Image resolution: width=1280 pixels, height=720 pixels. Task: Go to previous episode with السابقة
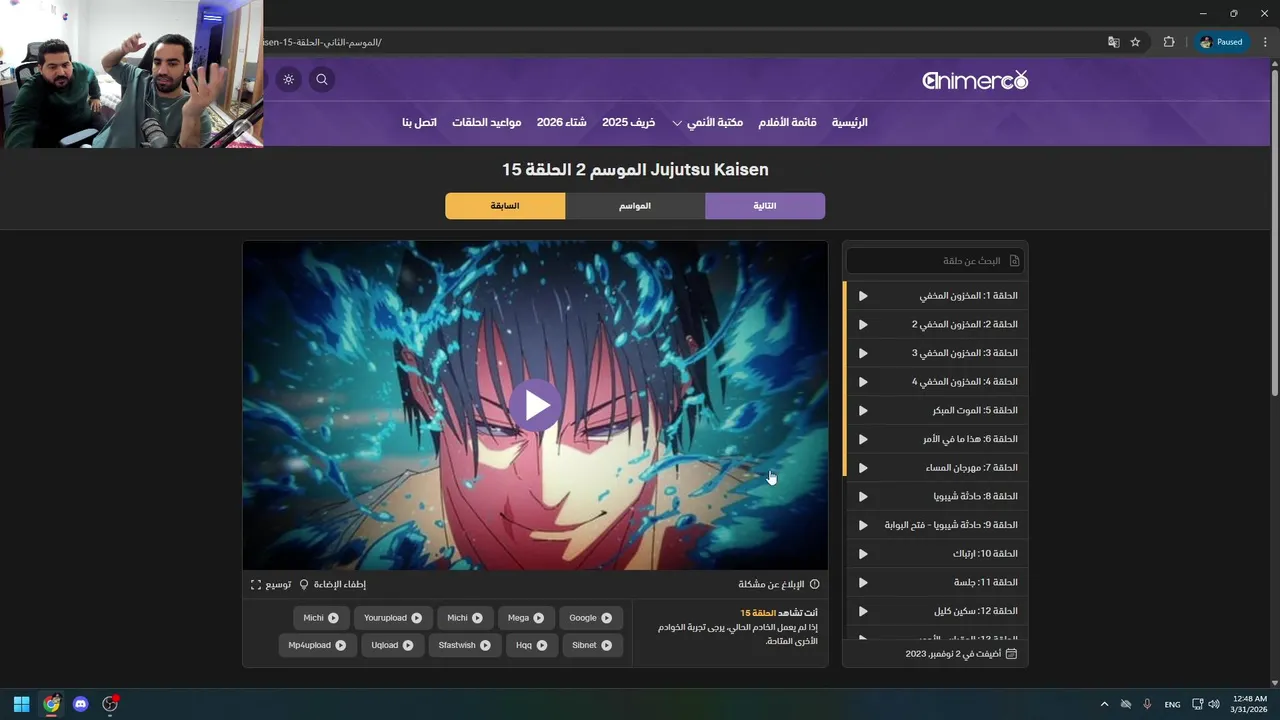click(x=505, y=206)
